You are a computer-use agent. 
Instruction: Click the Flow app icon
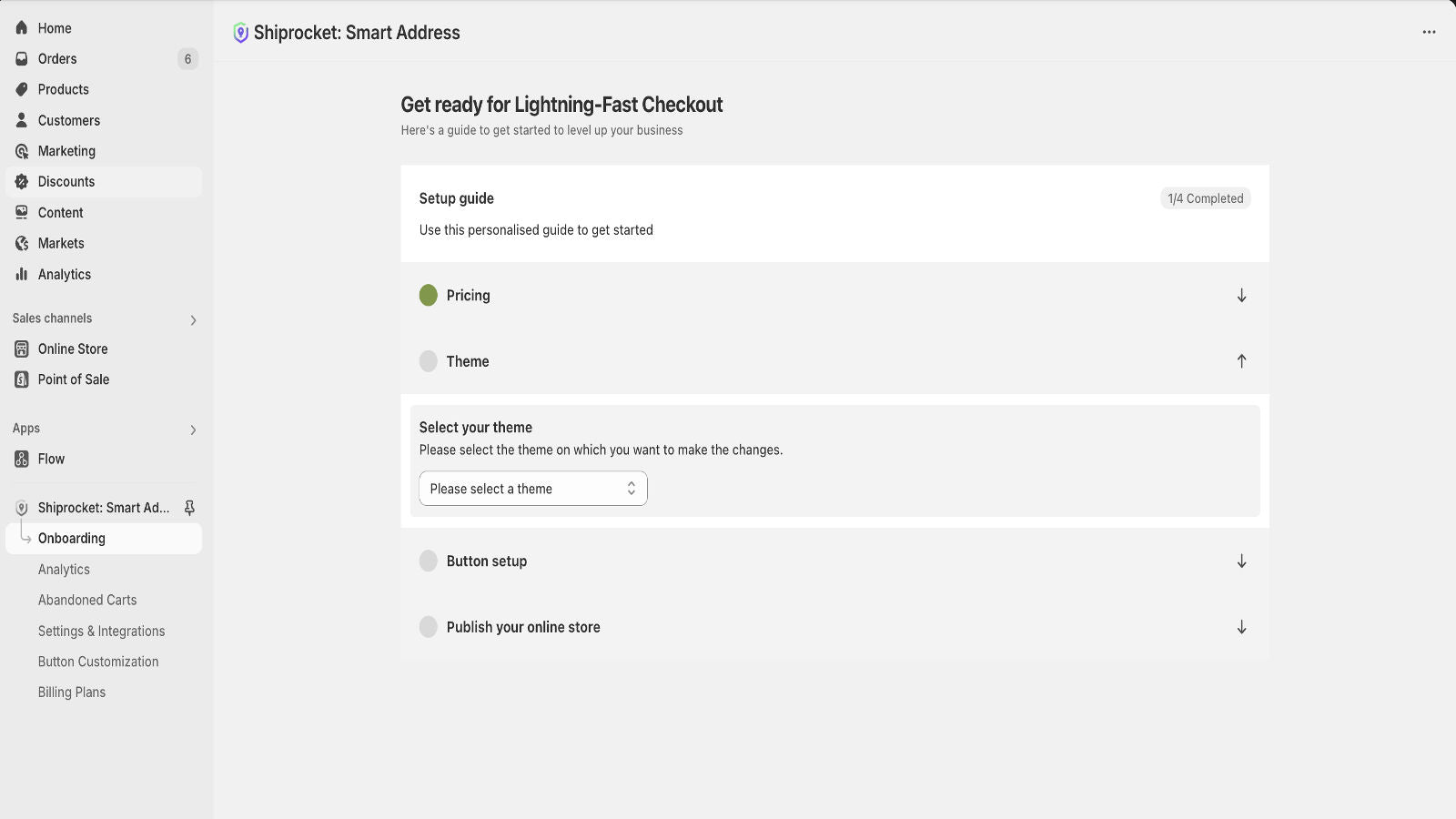[22, 460]
